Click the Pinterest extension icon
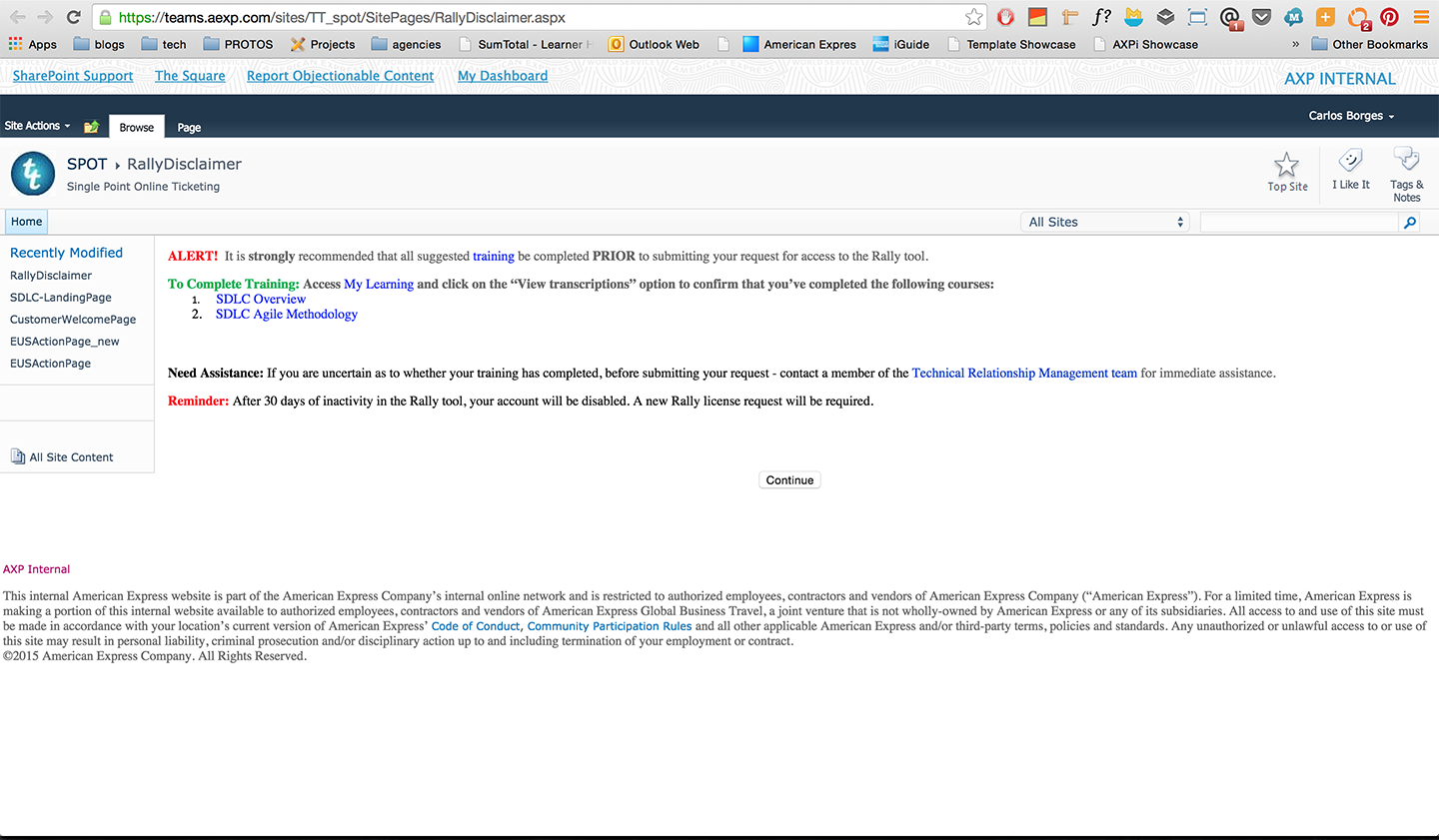1439x840 pixels. pos(1389,17)
